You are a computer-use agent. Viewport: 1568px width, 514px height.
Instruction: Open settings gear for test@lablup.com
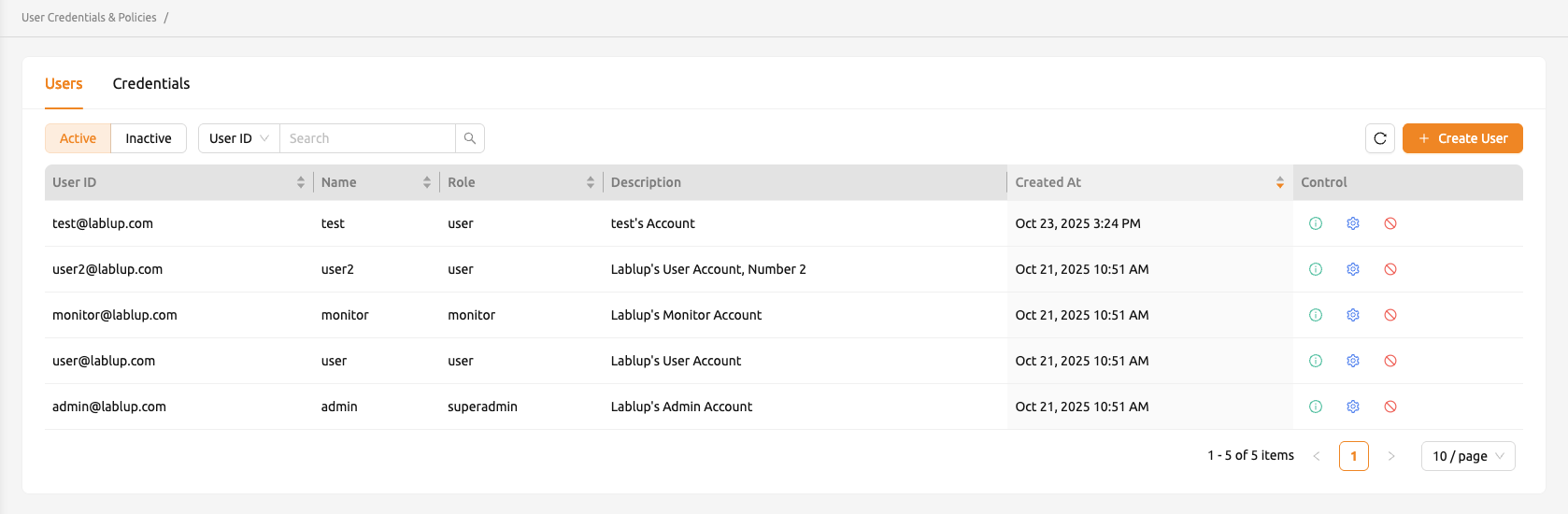(1353, 223)
